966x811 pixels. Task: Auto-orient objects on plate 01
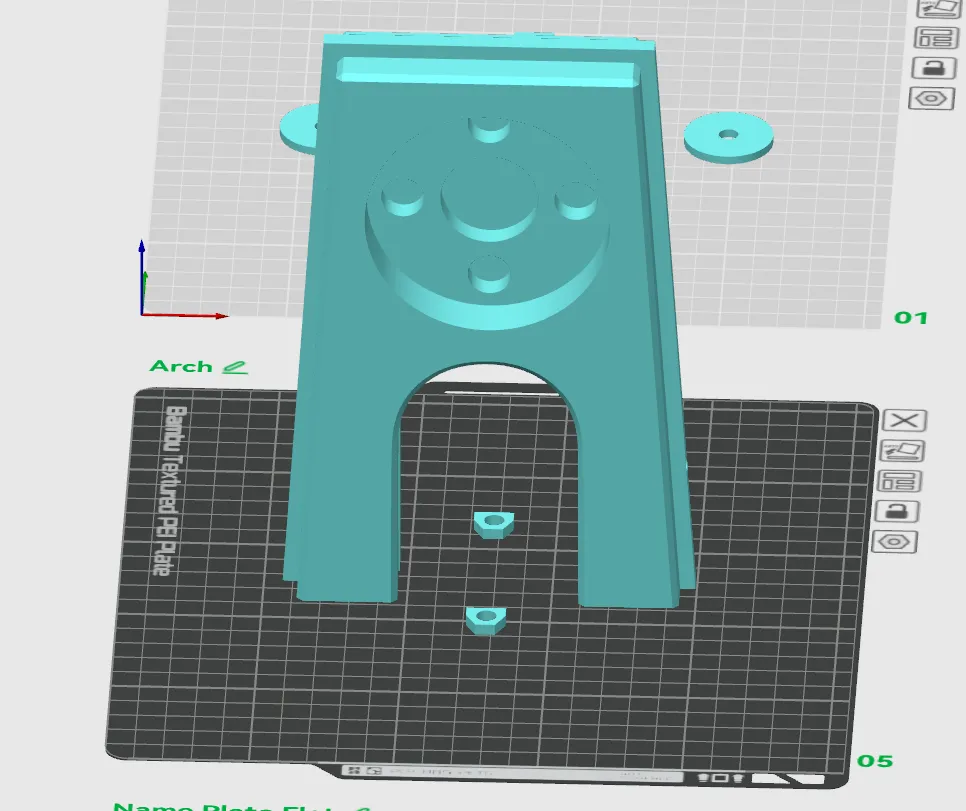point(938,9)
